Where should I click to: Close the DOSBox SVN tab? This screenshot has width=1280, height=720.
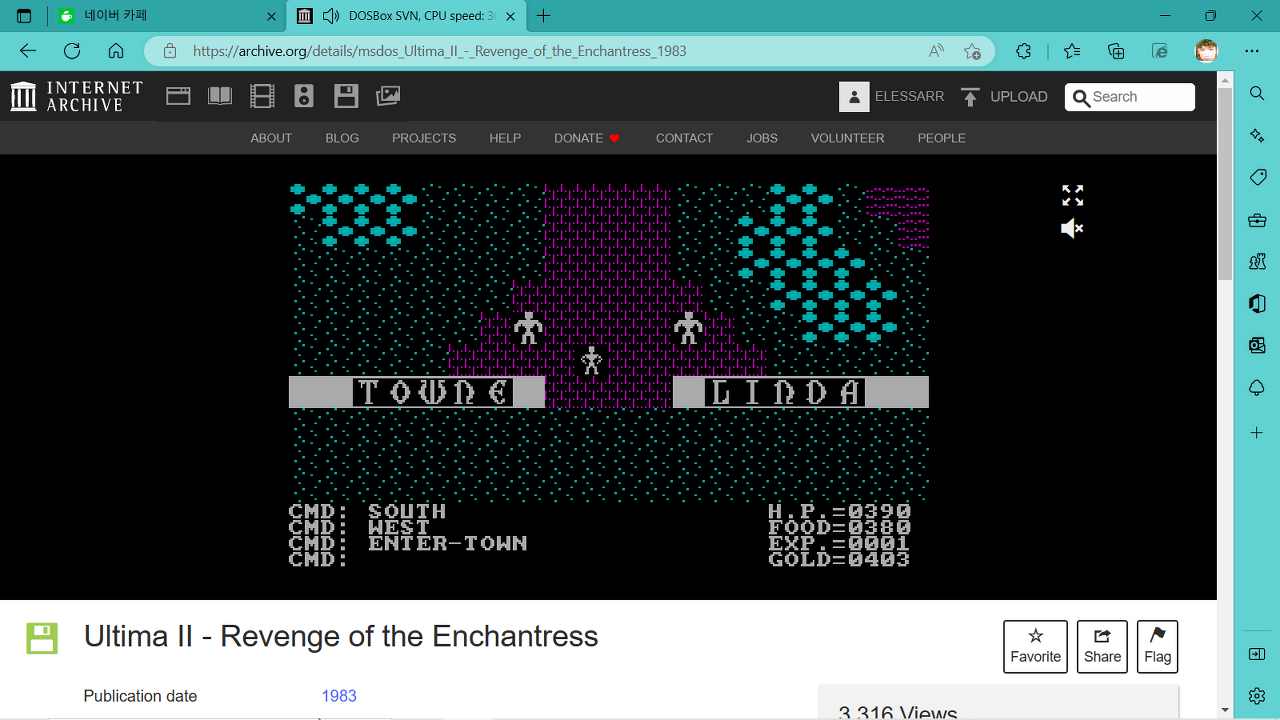coord(510,16)
